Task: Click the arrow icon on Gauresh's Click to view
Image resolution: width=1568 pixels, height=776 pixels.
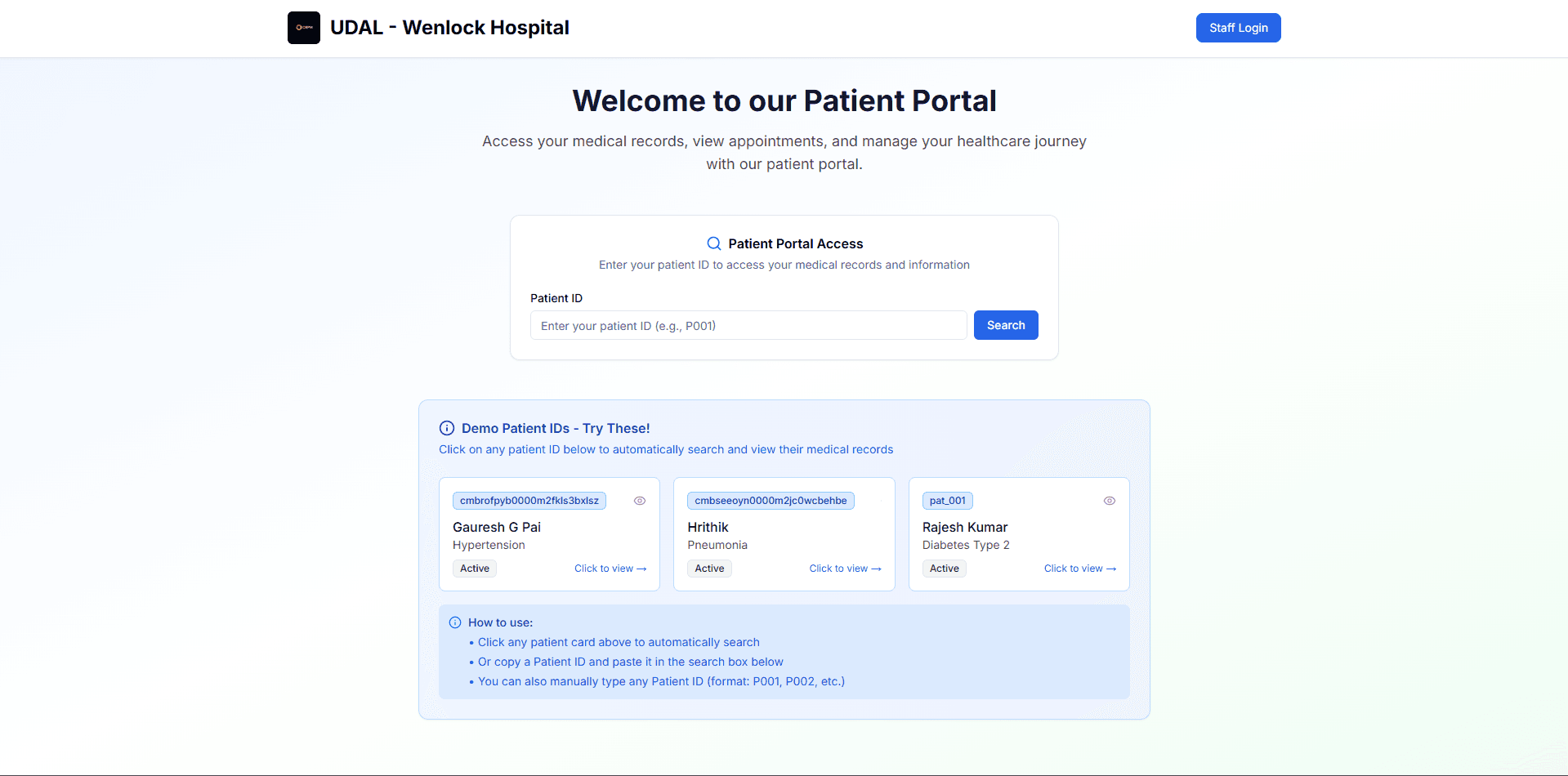Action: tap(641, 569)
